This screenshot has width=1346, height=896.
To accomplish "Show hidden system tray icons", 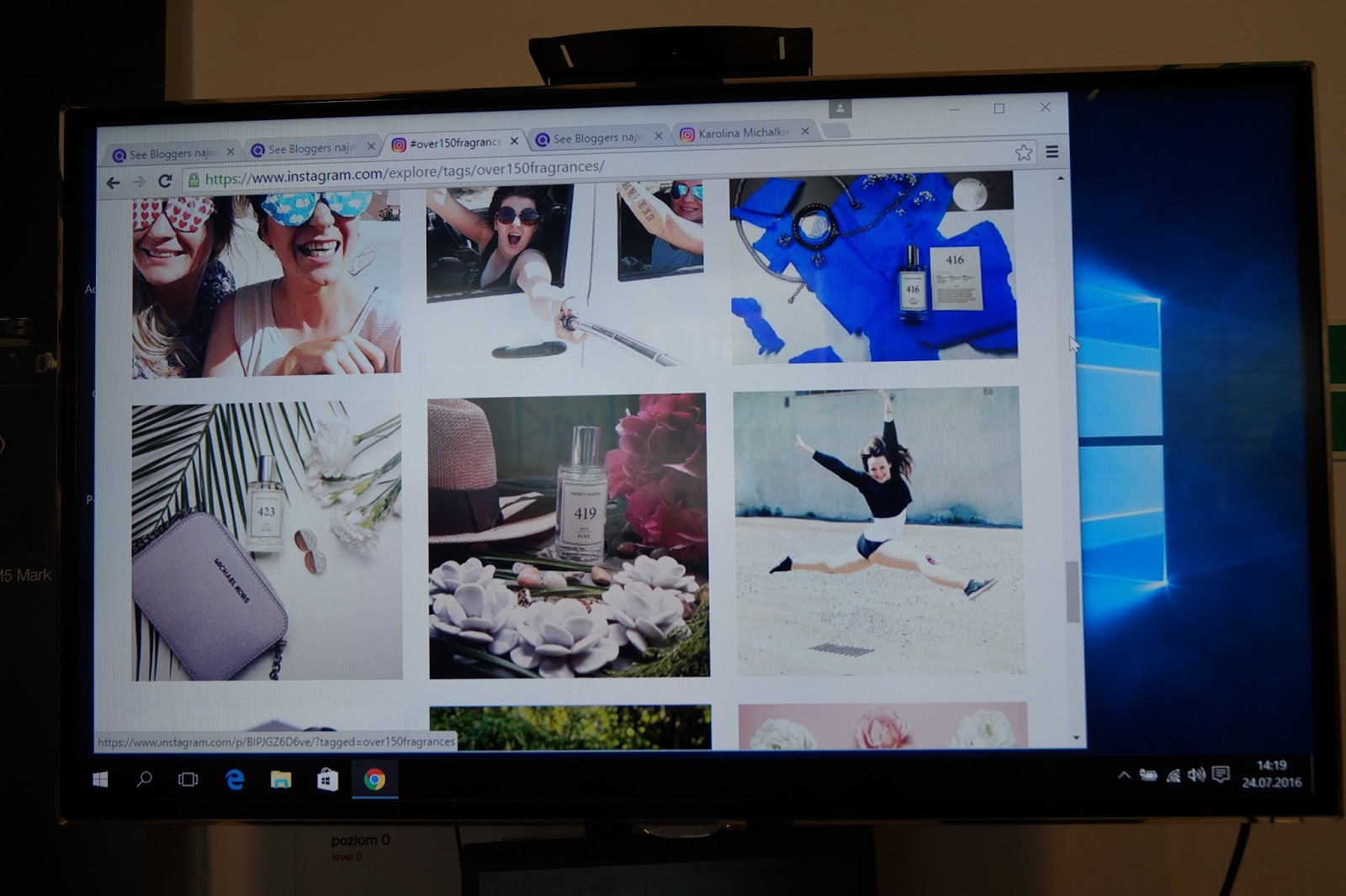I will pyautogui.click(x=1124, y=776).
